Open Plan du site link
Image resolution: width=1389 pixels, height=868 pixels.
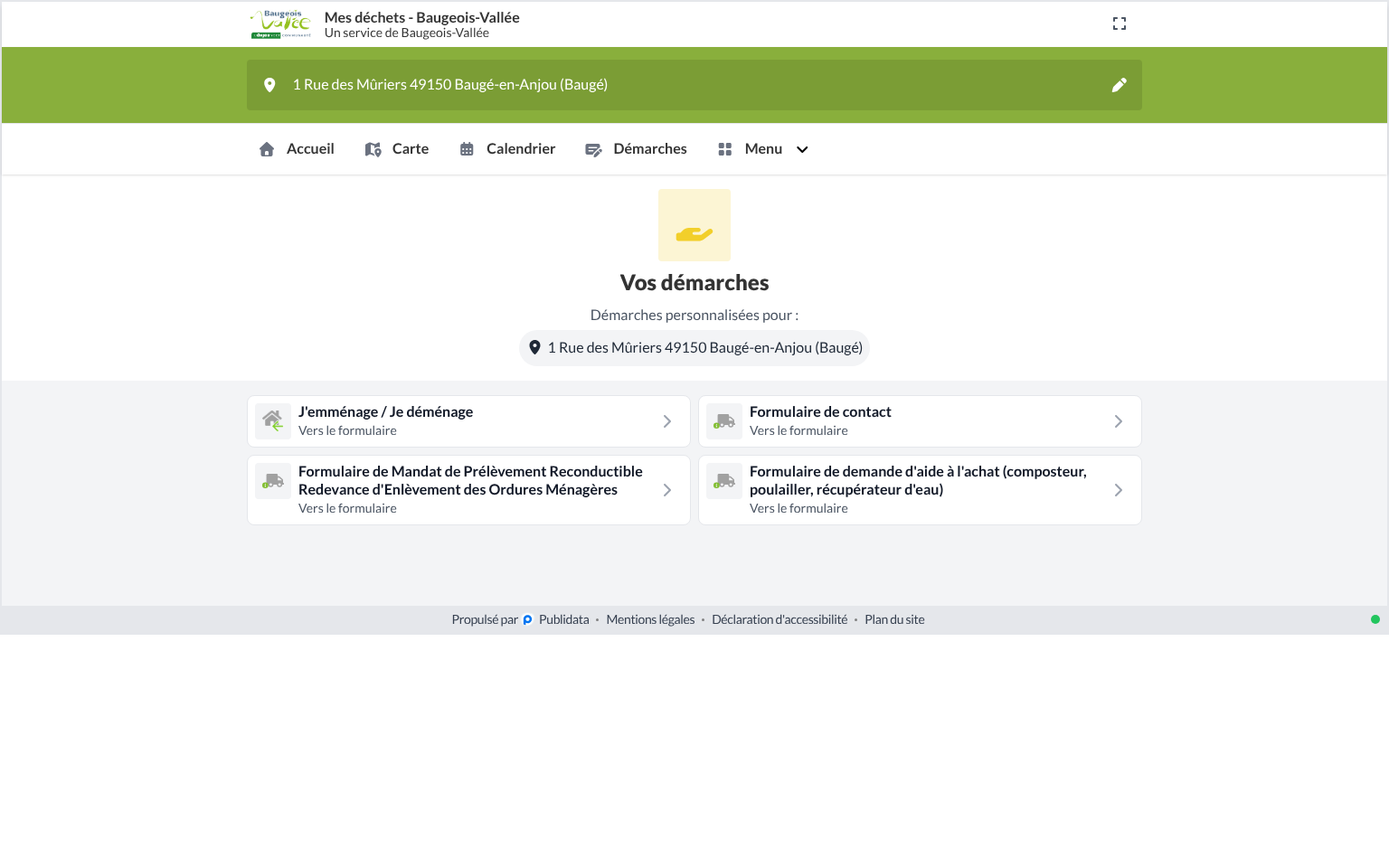tap(894, 620)
